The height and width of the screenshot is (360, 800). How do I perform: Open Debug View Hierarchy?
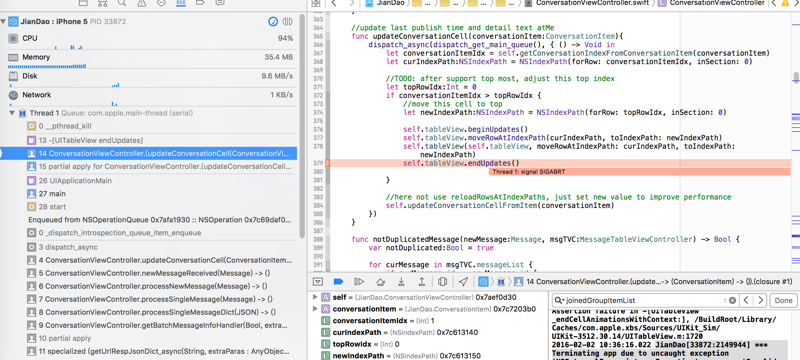442,281
